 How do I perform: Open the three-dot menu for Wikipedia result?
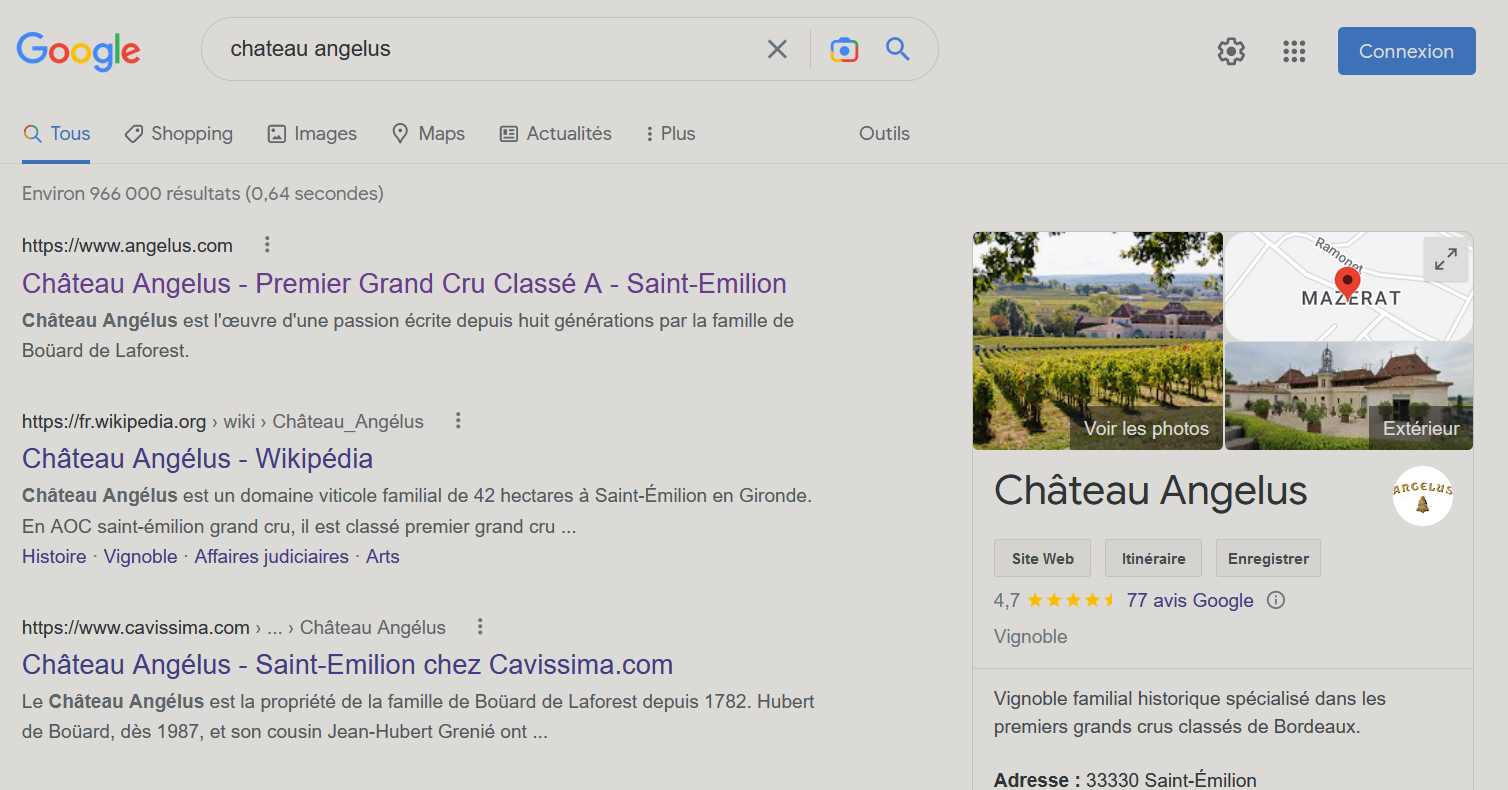coord(458,421)
